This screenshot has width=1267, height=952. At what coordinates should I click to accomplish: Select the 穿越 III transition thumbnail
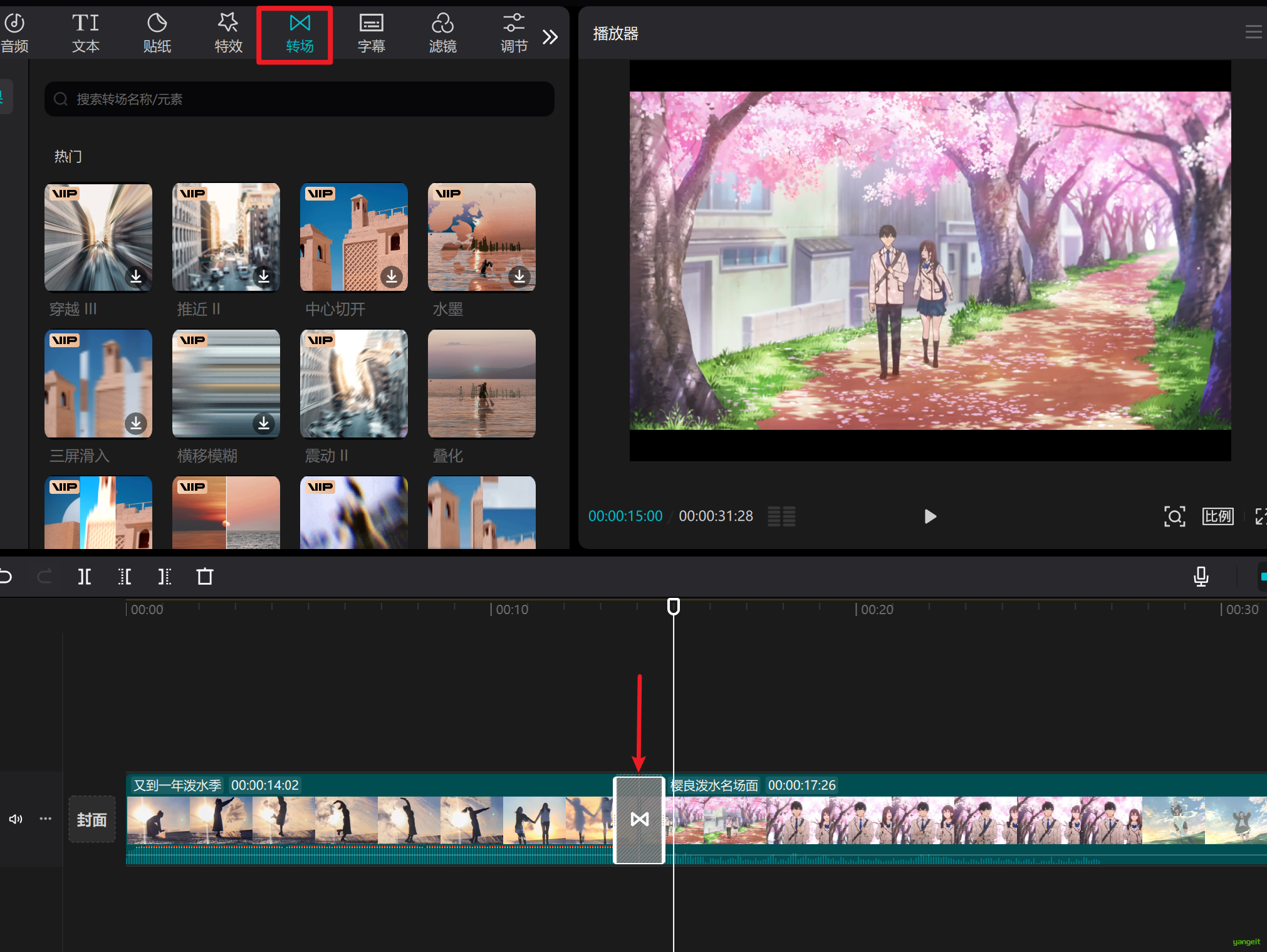pyautogui.click(x=98, y=237)
